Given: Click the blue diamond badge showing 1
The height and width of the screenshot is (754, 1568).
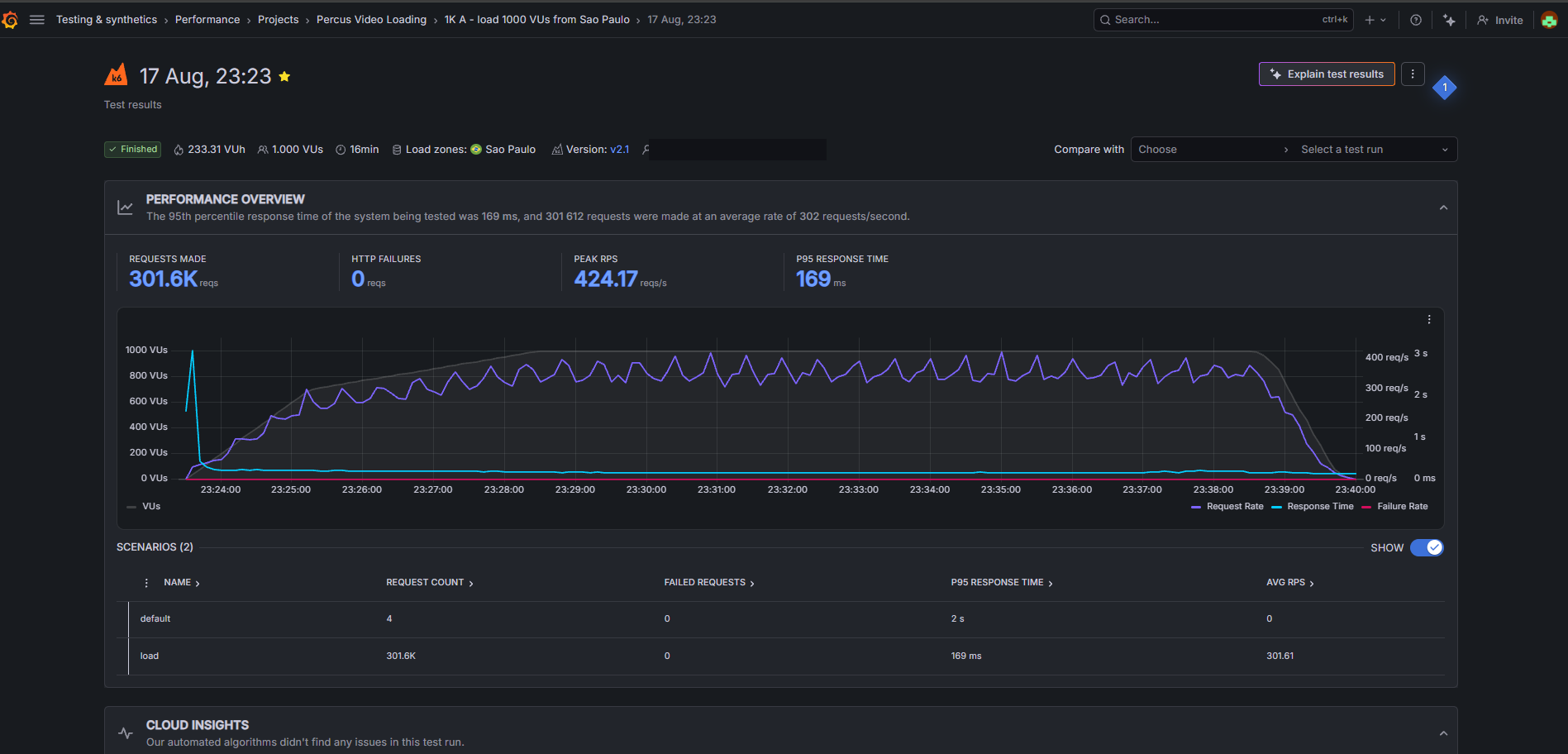Looking at the screenshot, I should [1445, 87].
